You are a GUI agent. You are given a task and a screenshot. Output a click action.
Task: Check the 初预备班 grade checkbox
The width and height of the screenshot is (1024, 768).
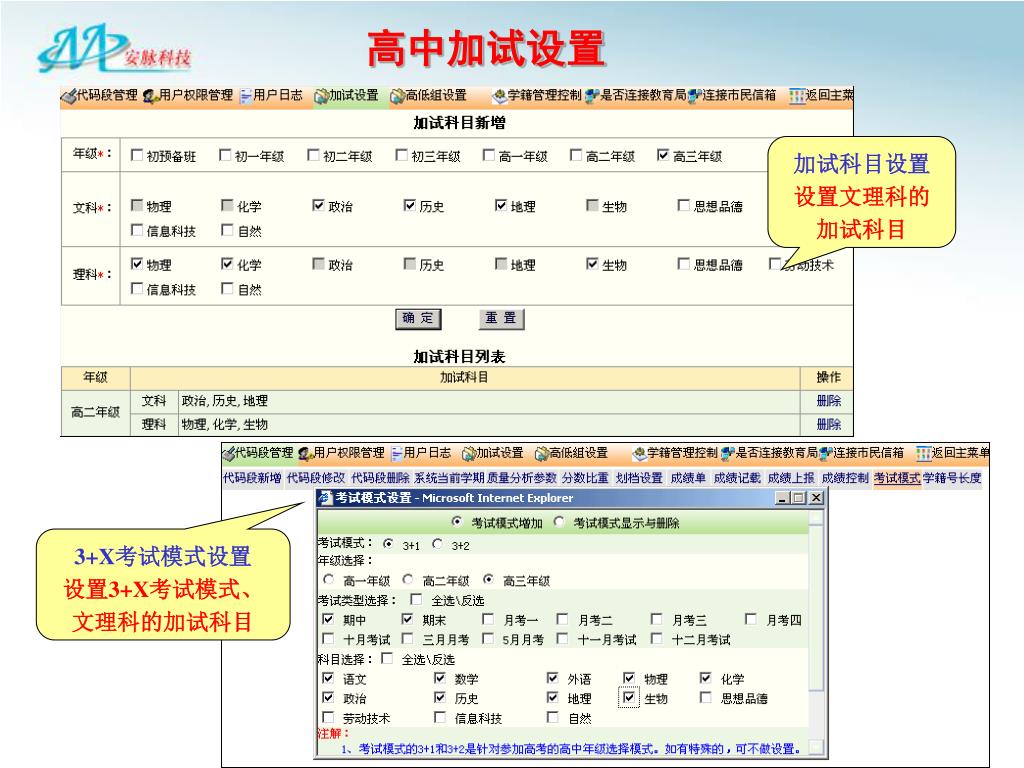(136, 155)
